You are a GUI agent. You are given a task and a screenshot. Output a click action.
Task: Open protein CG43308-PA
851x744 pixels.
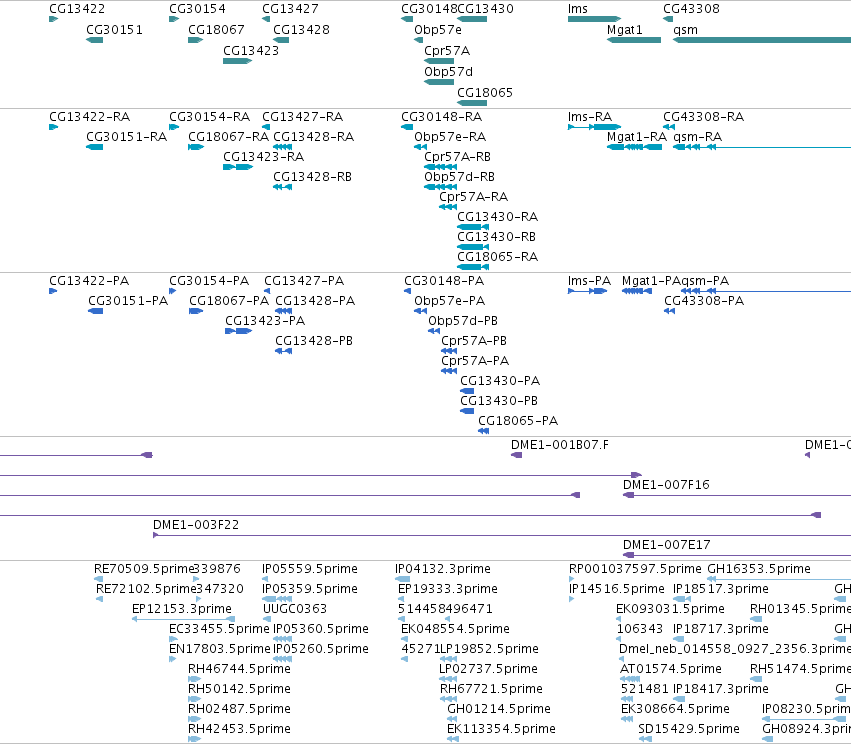click(704, 301)
